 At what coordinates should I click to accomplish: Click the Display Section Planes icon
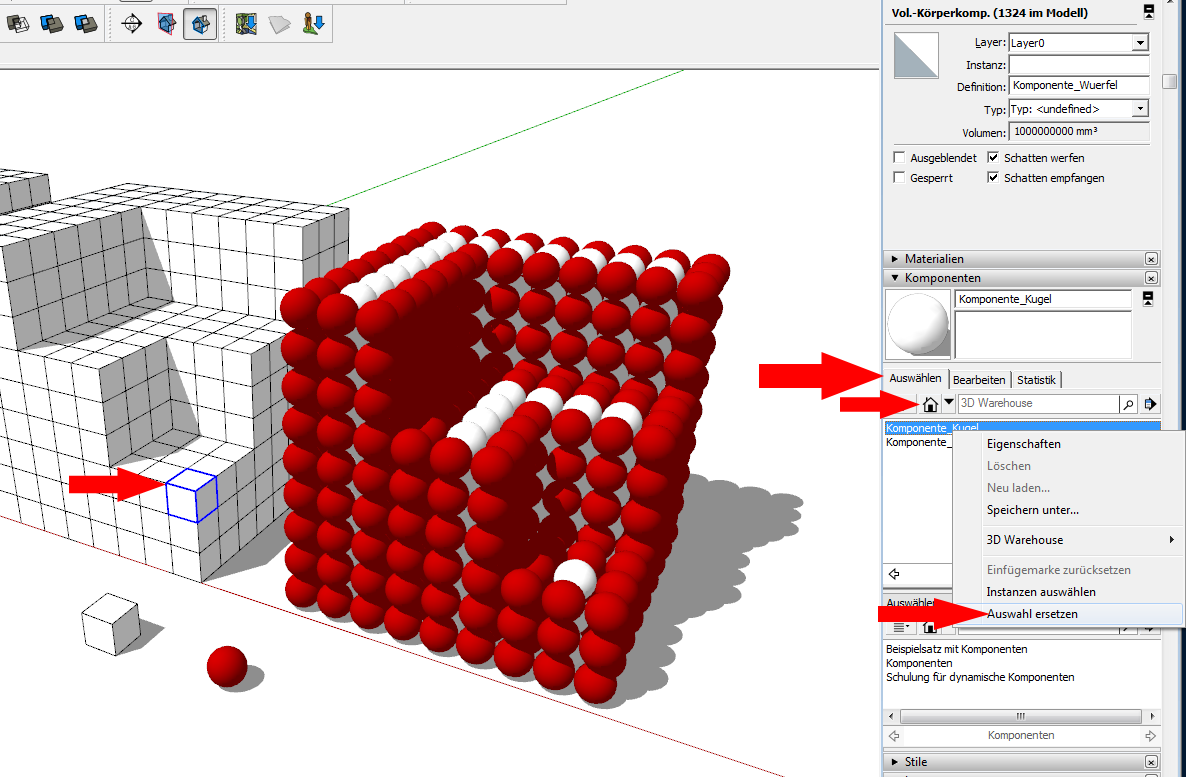click(167, 25)
